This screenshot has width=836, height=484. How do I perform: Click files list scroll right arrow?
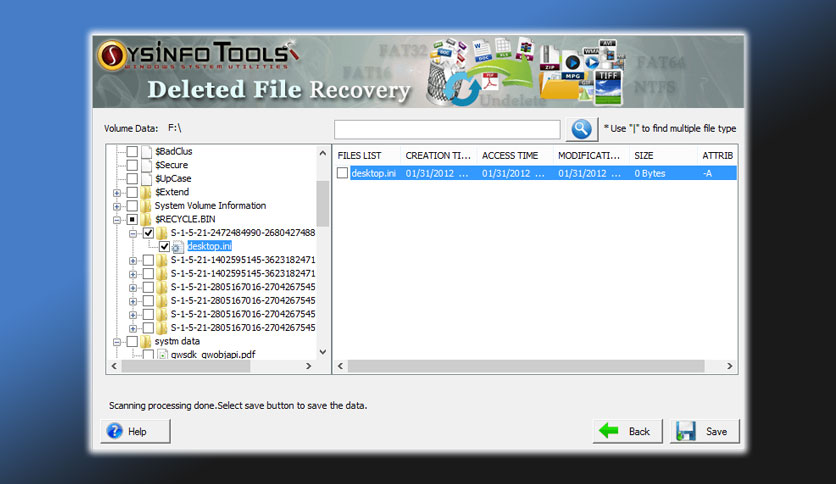729,366
